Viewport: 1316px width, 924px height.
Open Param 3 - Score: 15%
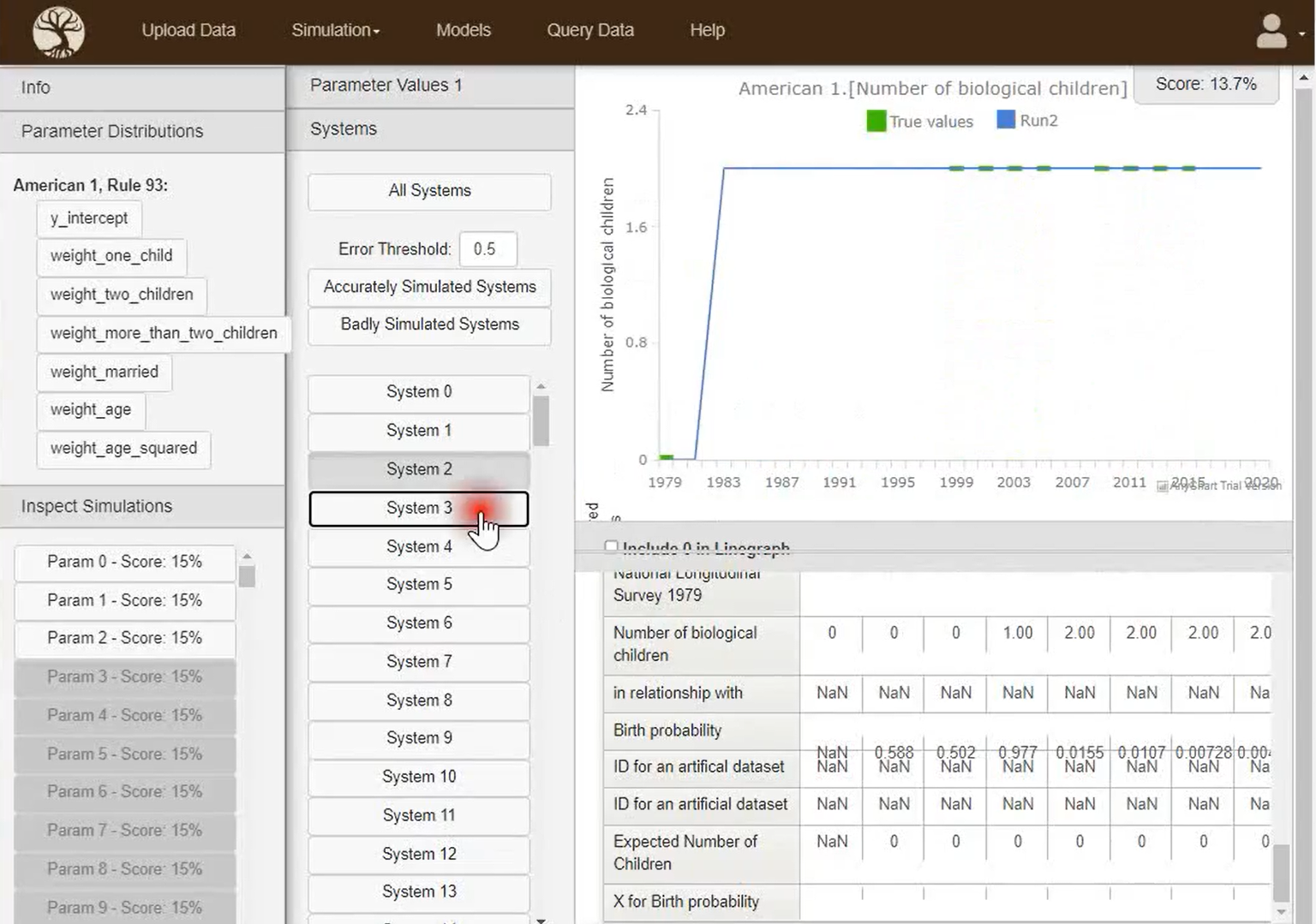[x=125, y=677]
